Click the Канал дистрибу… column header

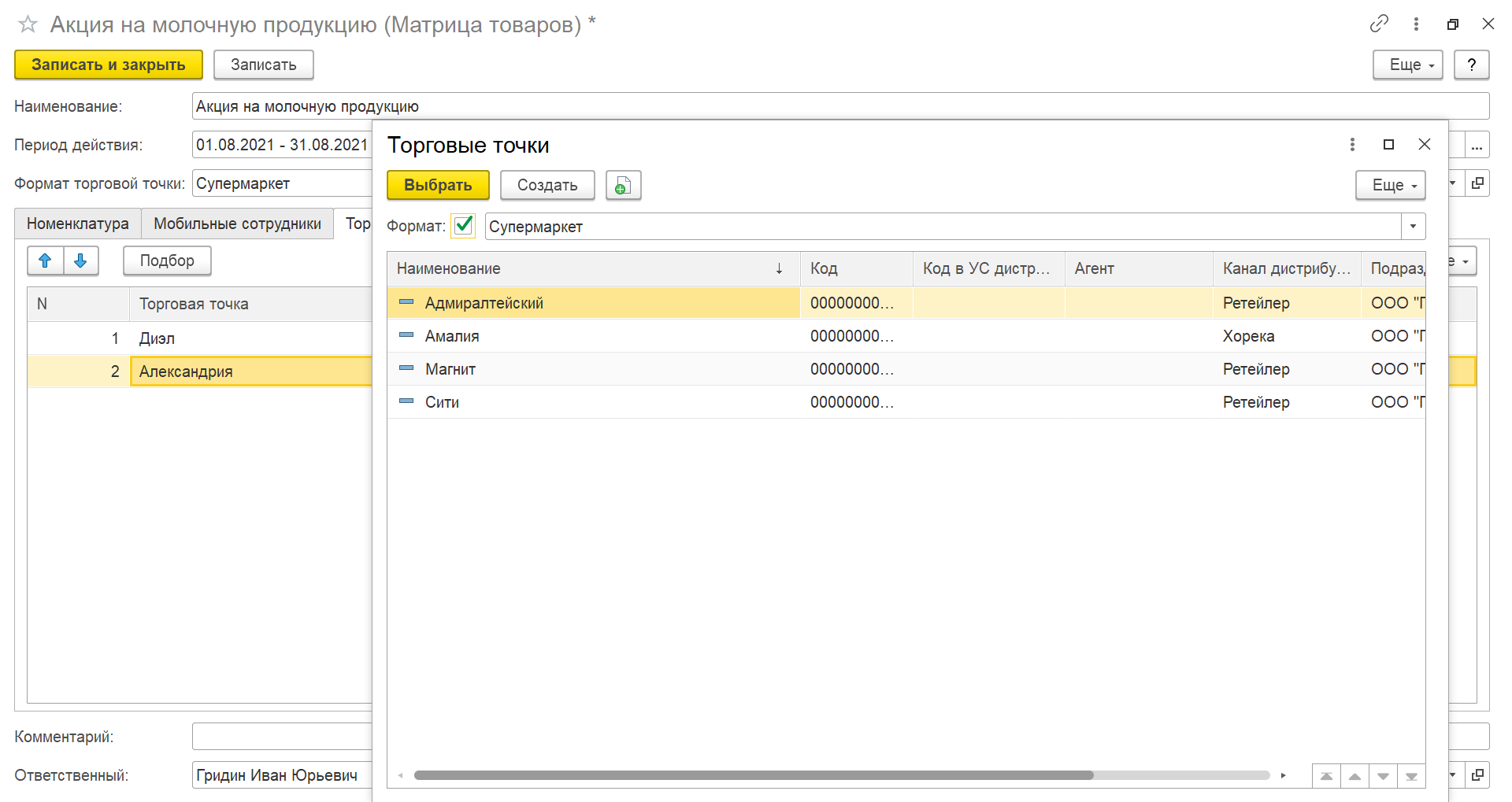pyautogui.click(x=1287, y=268)
